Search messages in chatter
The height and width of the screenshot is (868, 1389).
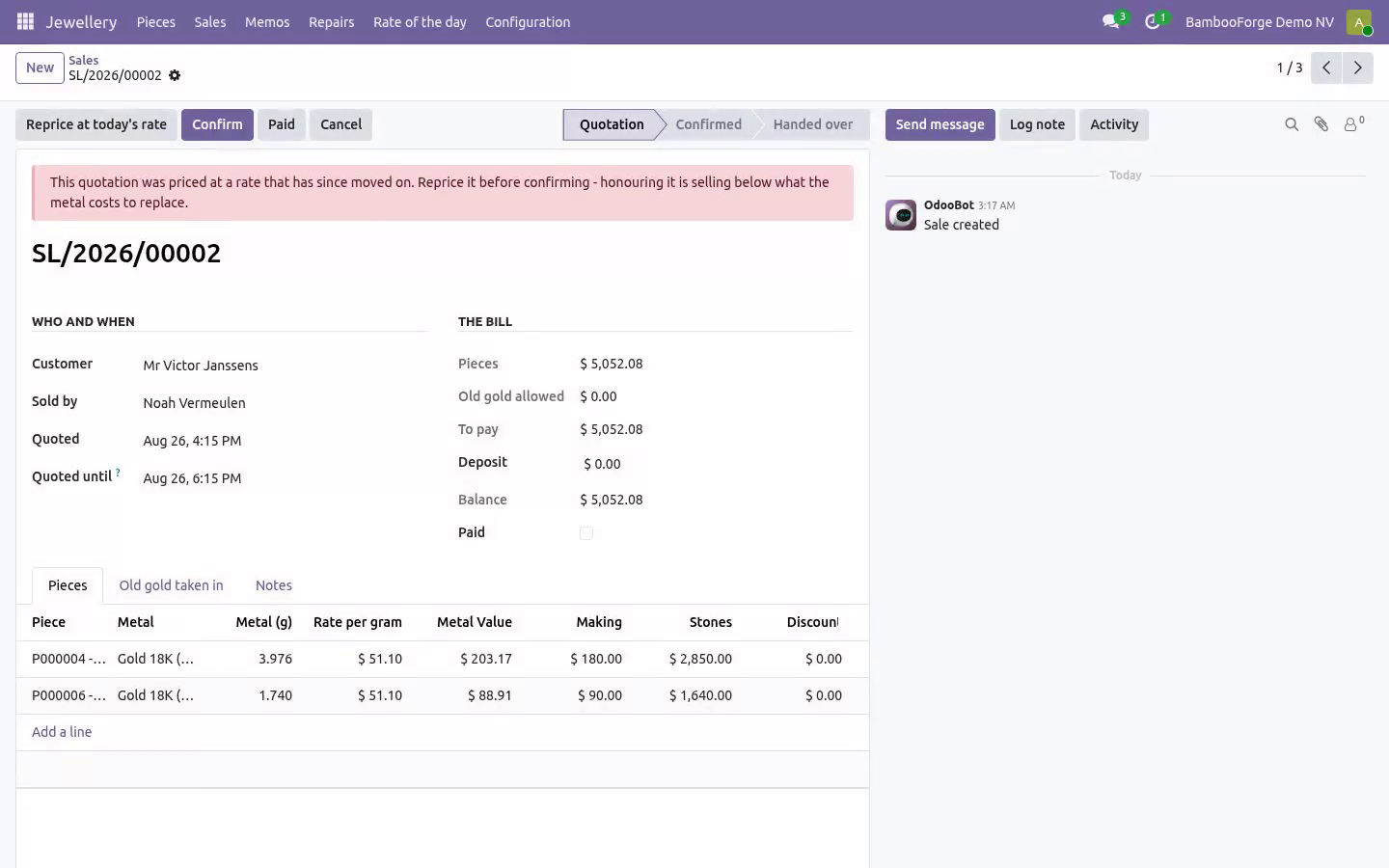point(1292,124)
